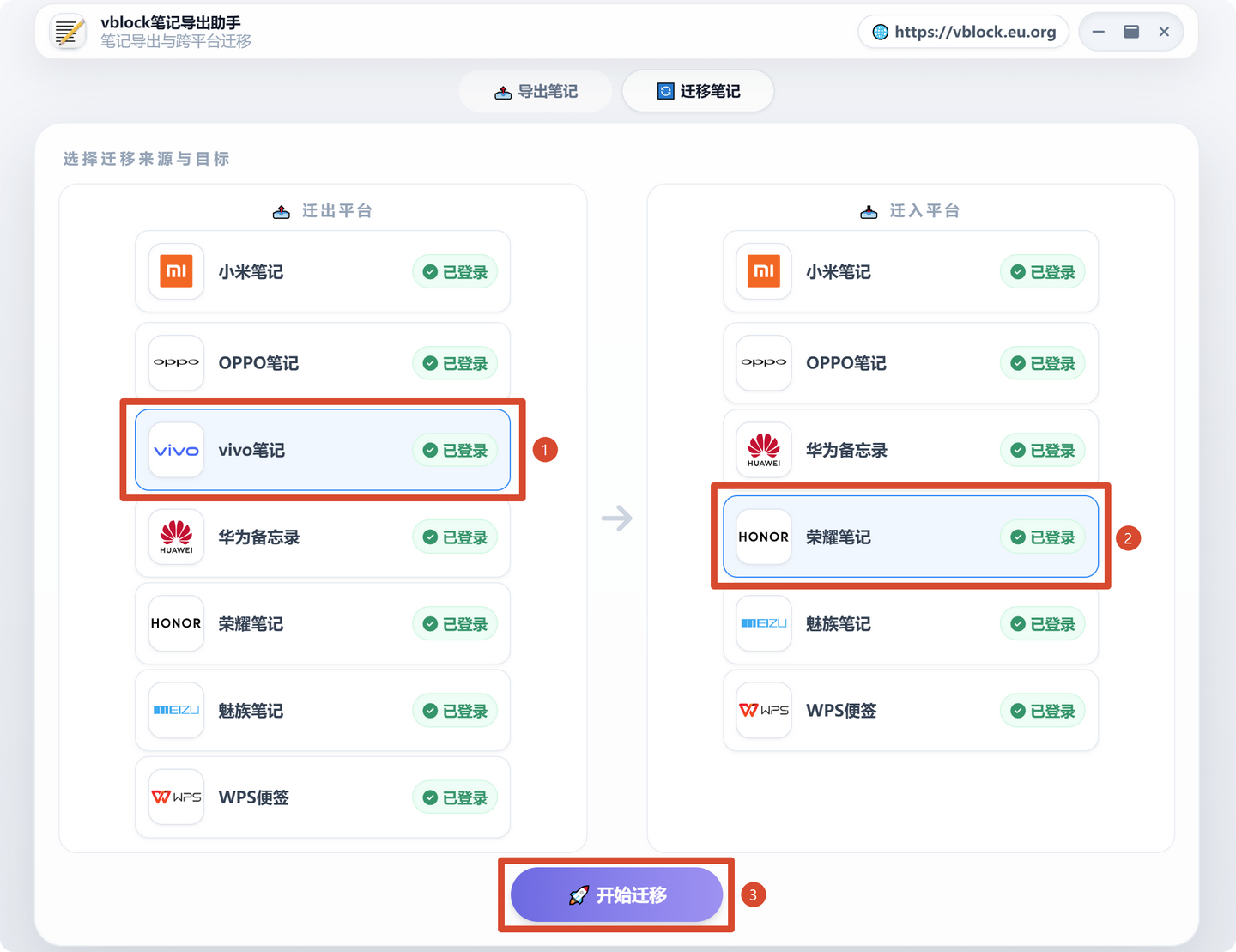Viewport: 1236px width, 952px height.
Task: Choose vivo笔记 text as source platform
Action: coord(251,450)
